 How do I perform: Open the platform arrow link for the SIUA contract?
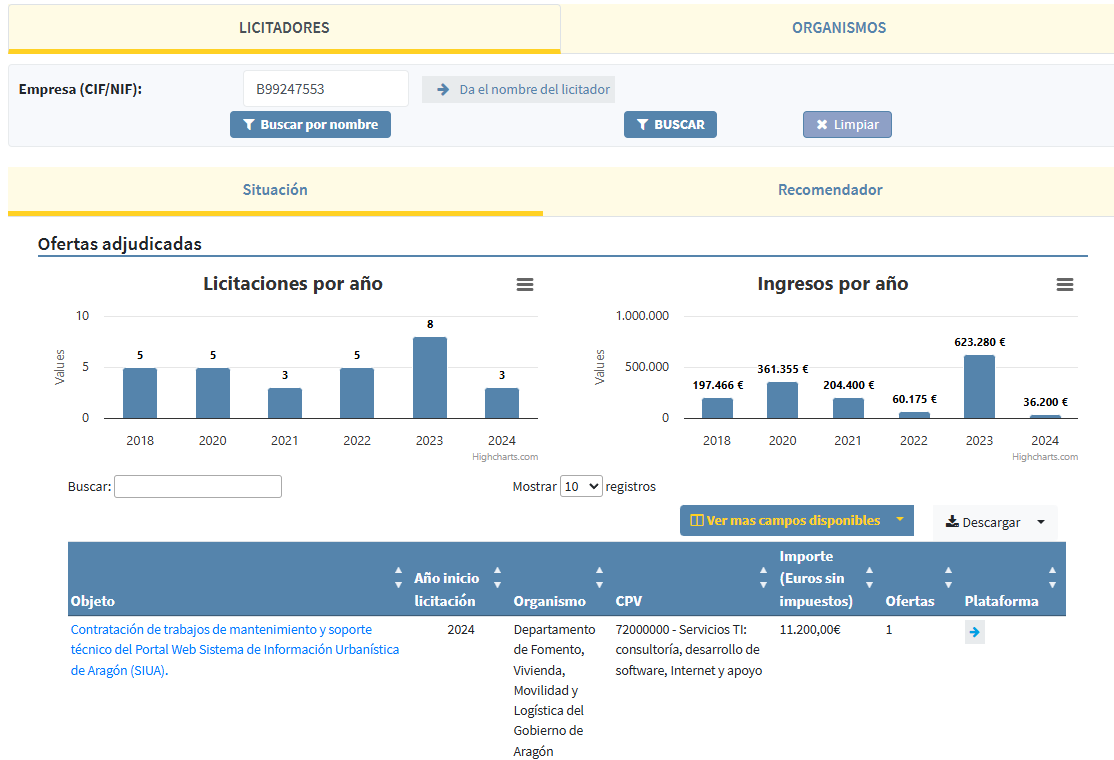pyautogui.click(x=974, y=632)
